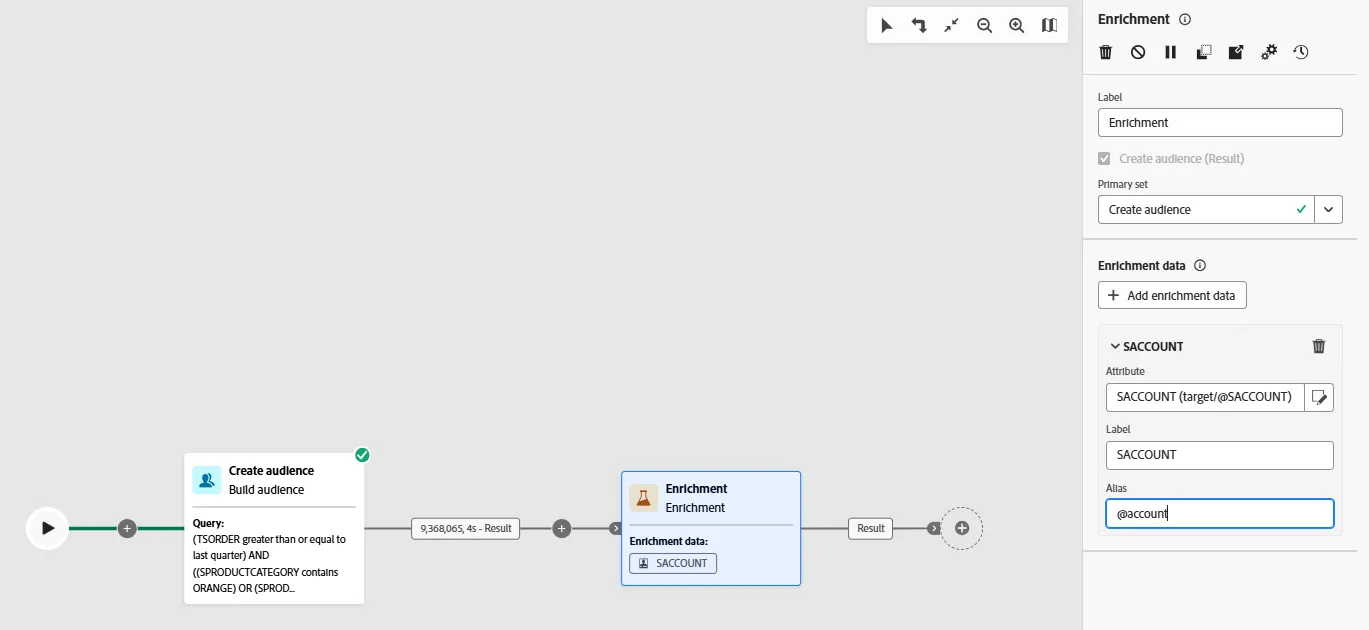Click the SACCOUNT Label input field
This screenshot has height=630, width=1369.
(1220, 455)
